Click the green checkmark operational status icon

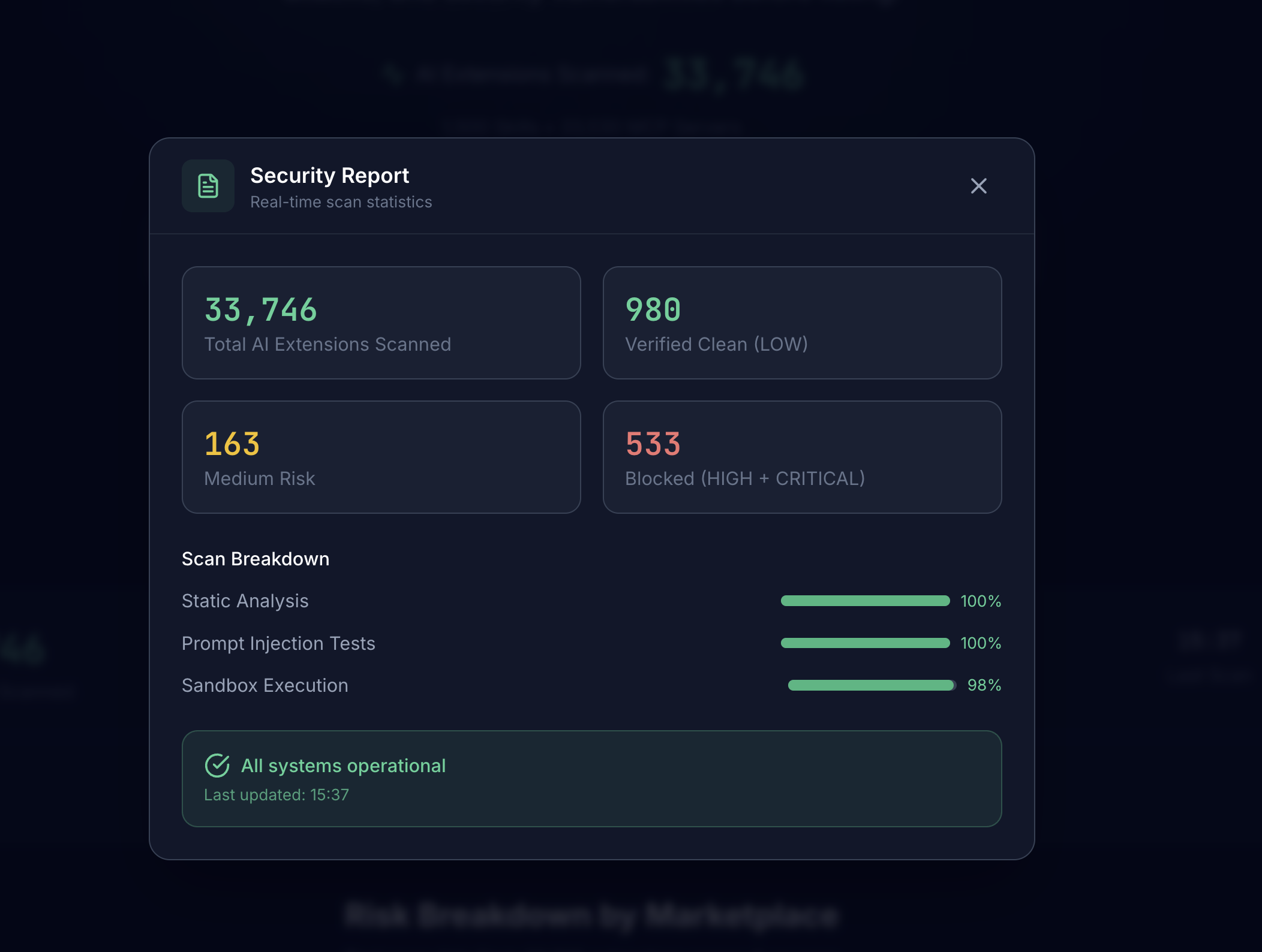[x=218, y=765]
